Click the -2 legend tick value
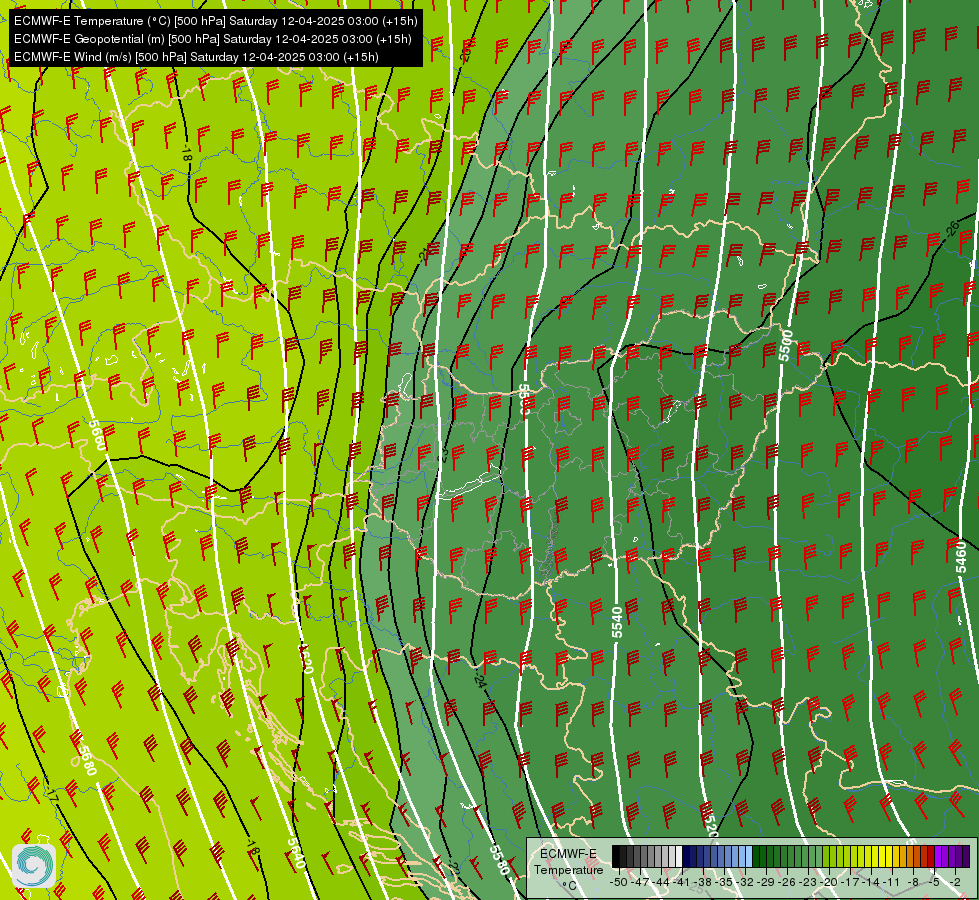This screenshot has height=900, width=979. click(955, 882)
